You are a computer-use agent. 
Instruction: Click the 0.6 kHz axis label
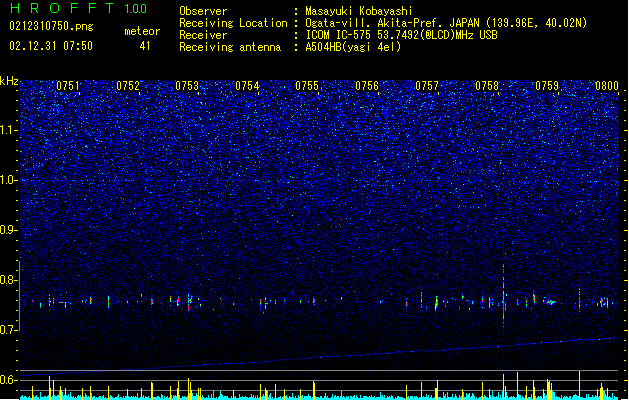coord(9,380)
